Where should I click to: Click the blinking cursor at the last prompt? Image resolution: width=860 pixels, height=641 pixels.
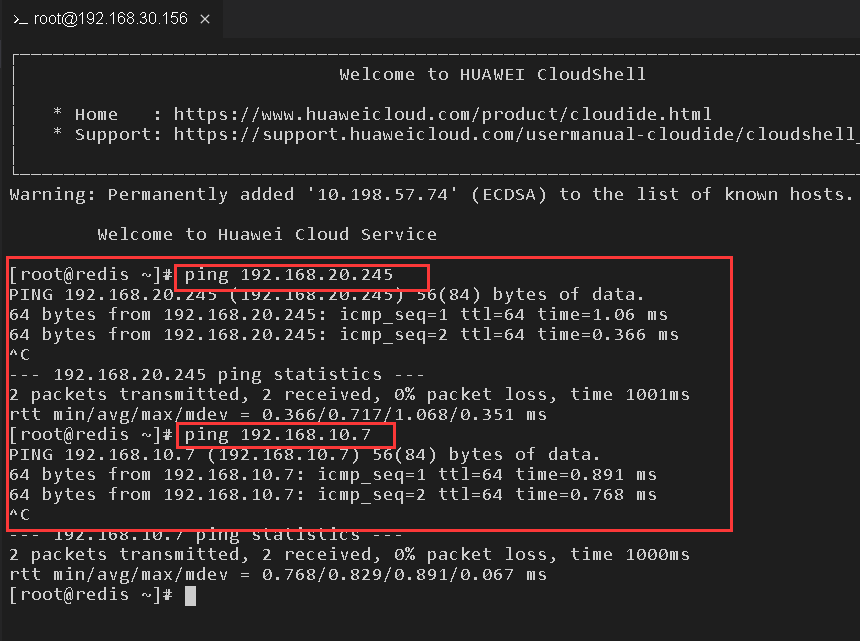pos(190,595)
